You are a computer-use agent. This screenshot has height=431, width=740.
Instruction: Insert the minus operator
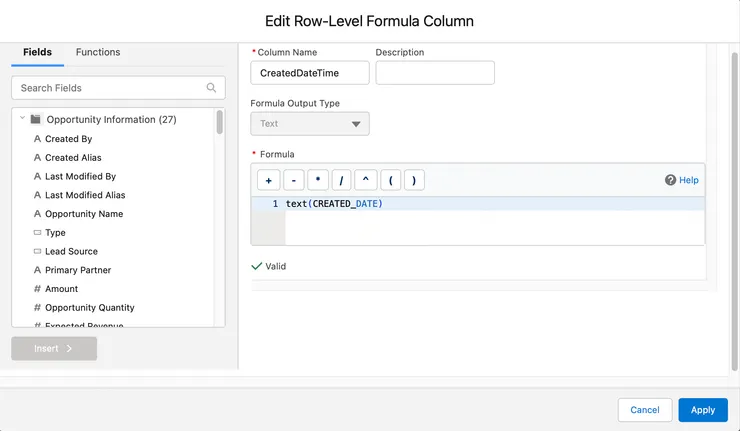pyautogui.click(x=294, y=180)
